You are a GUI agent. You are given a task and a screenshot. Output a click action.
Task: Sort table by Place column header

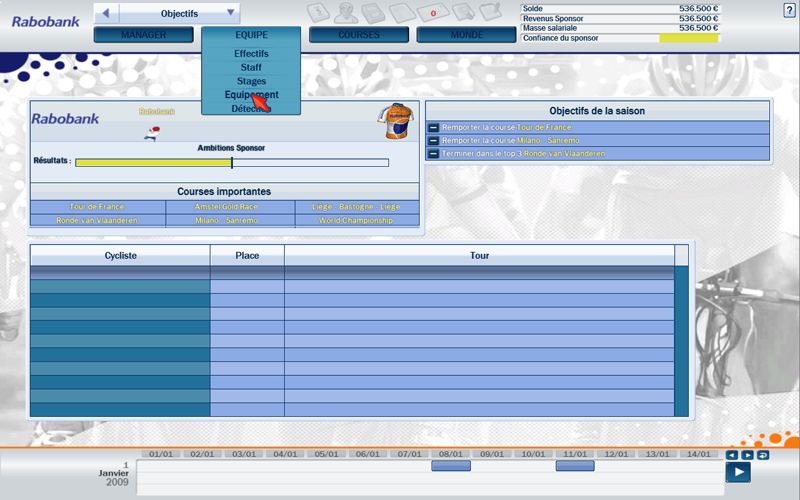[247, 256]
